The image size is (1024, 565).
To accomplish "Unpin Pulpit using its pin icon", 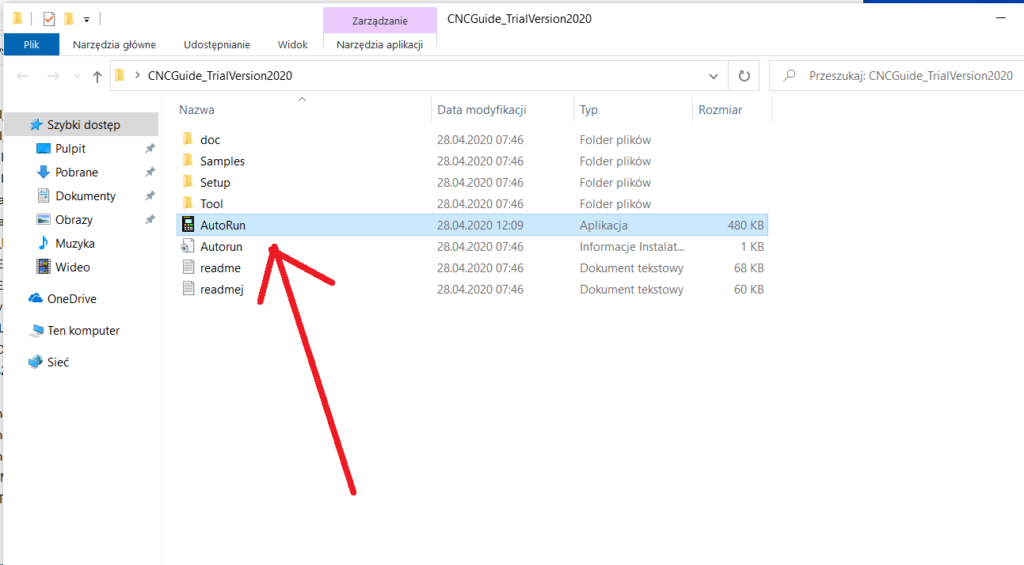I will click(150, 148).
